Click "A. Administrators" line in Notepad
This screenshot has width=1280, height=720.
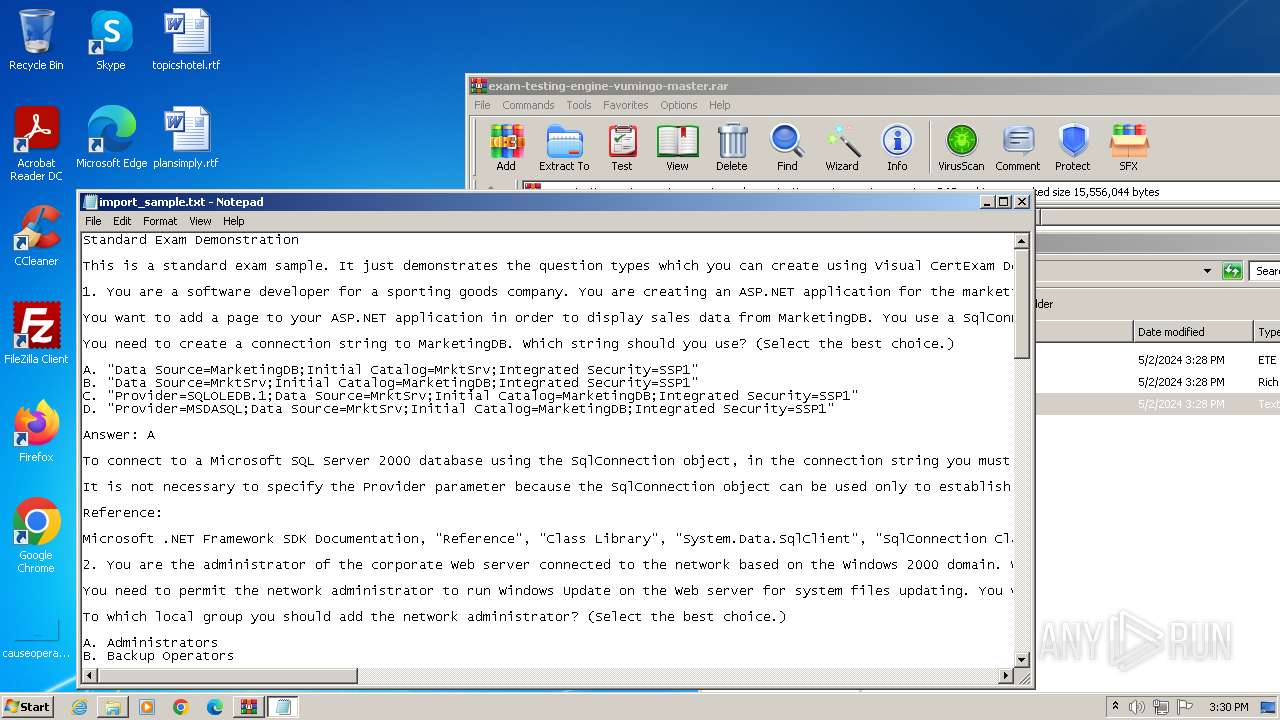(151, 643)
